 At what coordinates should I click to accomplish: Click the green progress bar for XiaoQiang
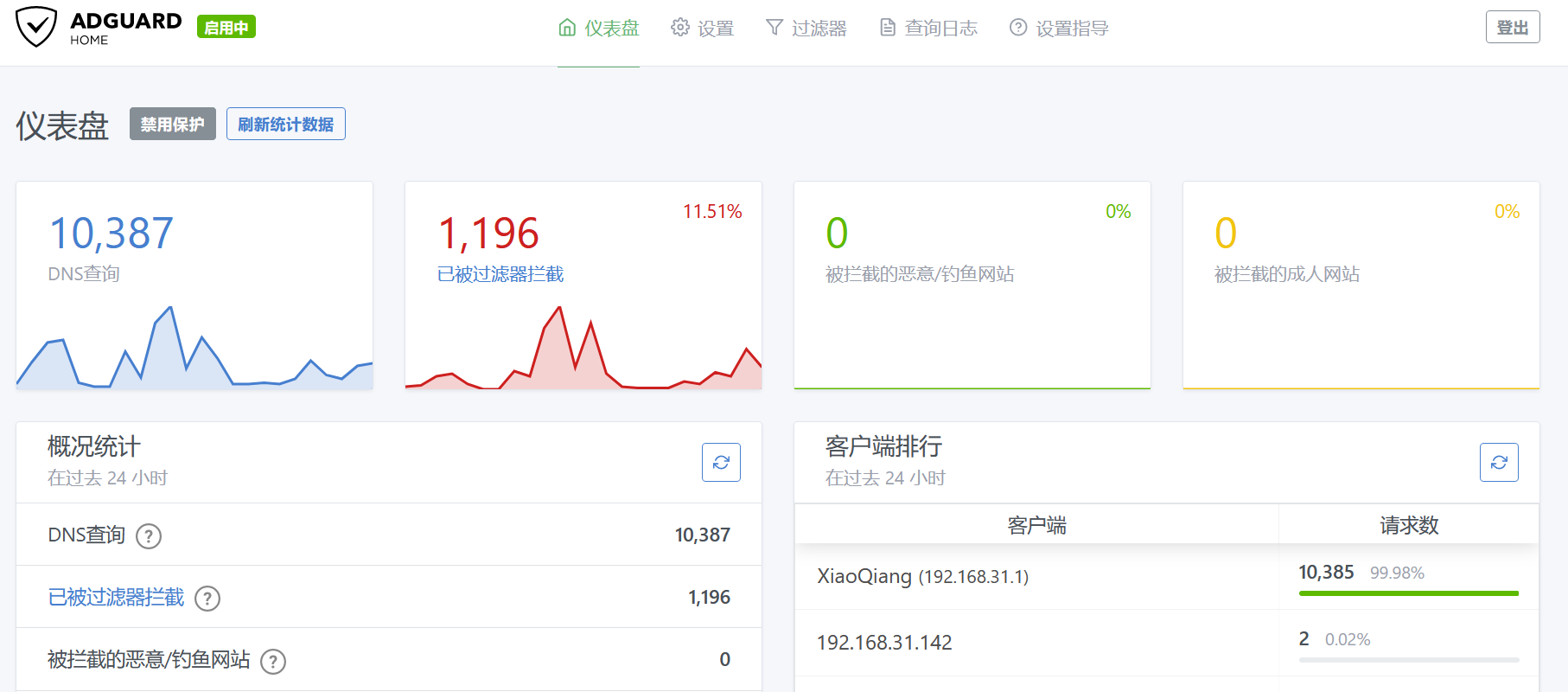(1409, 593)
